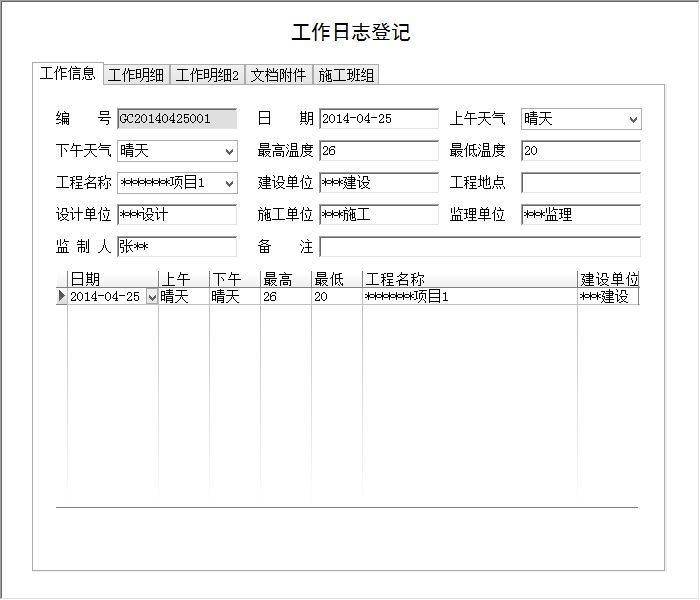The width and height of the screenshot is (700, 600).
Task: Click the 日期 input field
Action: point(378,119)
